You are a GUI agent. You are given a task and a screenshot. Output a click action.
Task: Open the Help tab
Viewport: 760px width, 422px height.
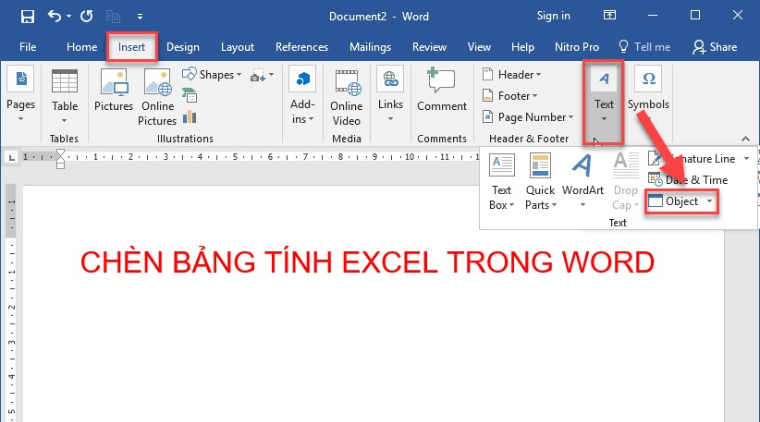(522, 47)
